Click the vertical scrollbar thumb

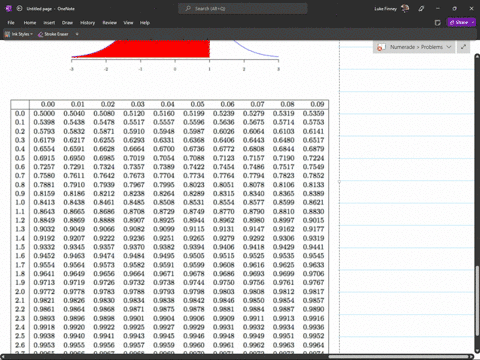pos(477,302)
